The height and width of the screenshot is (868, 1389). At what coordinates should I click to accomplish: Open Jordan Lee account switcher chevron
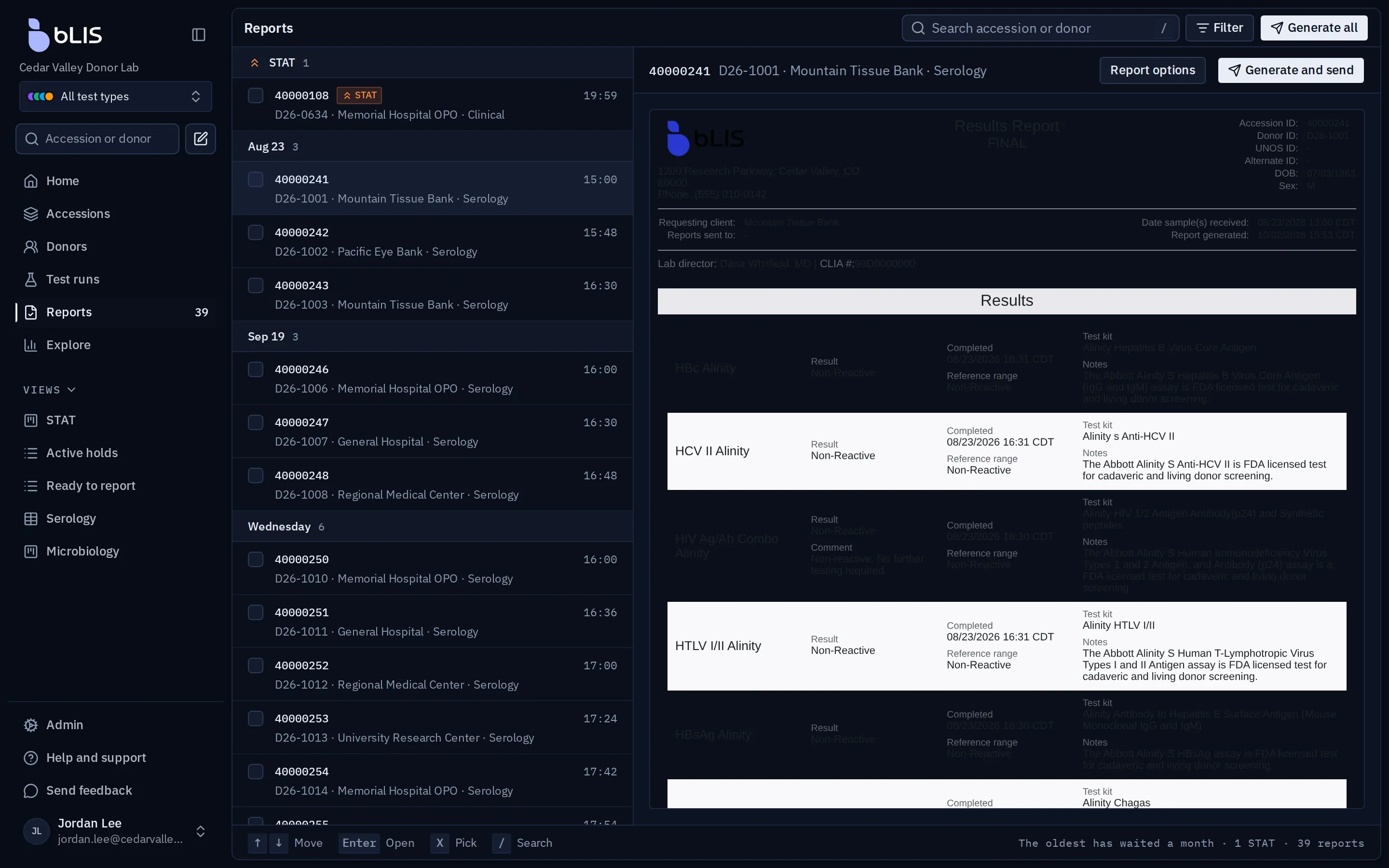click(200, 831)
